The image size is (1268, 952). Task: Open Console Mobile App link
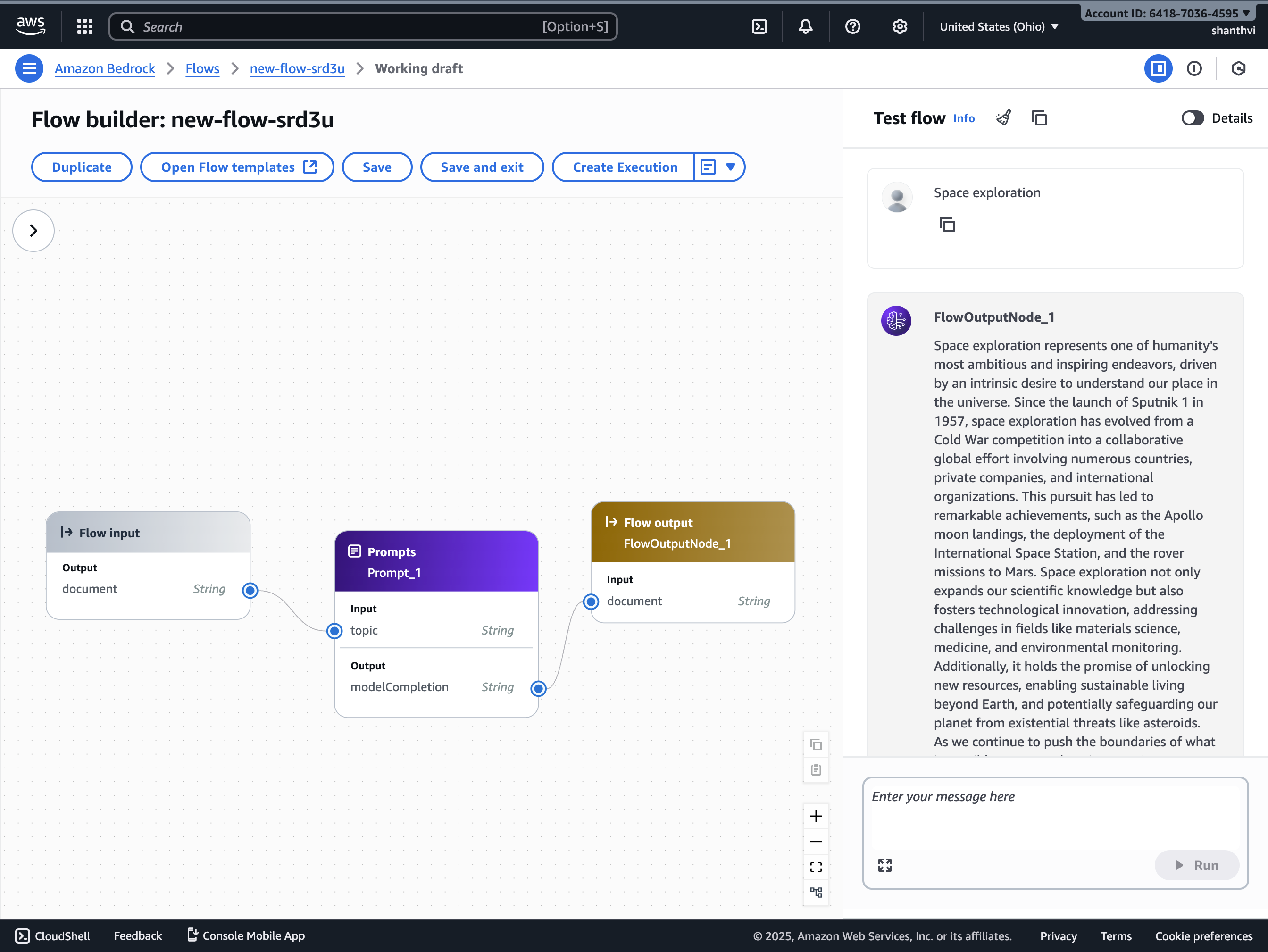[246, 935]
